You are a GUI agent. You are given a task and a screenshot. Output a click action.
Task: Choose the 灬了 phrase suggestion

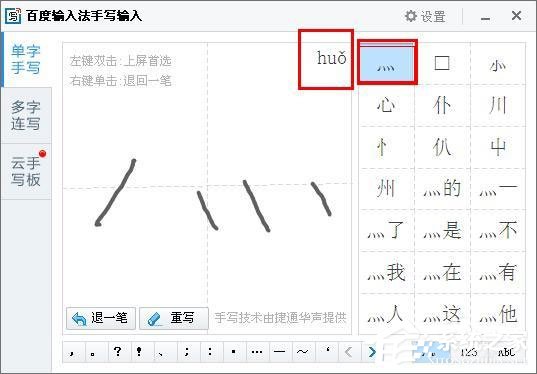[x=387, y=230]
